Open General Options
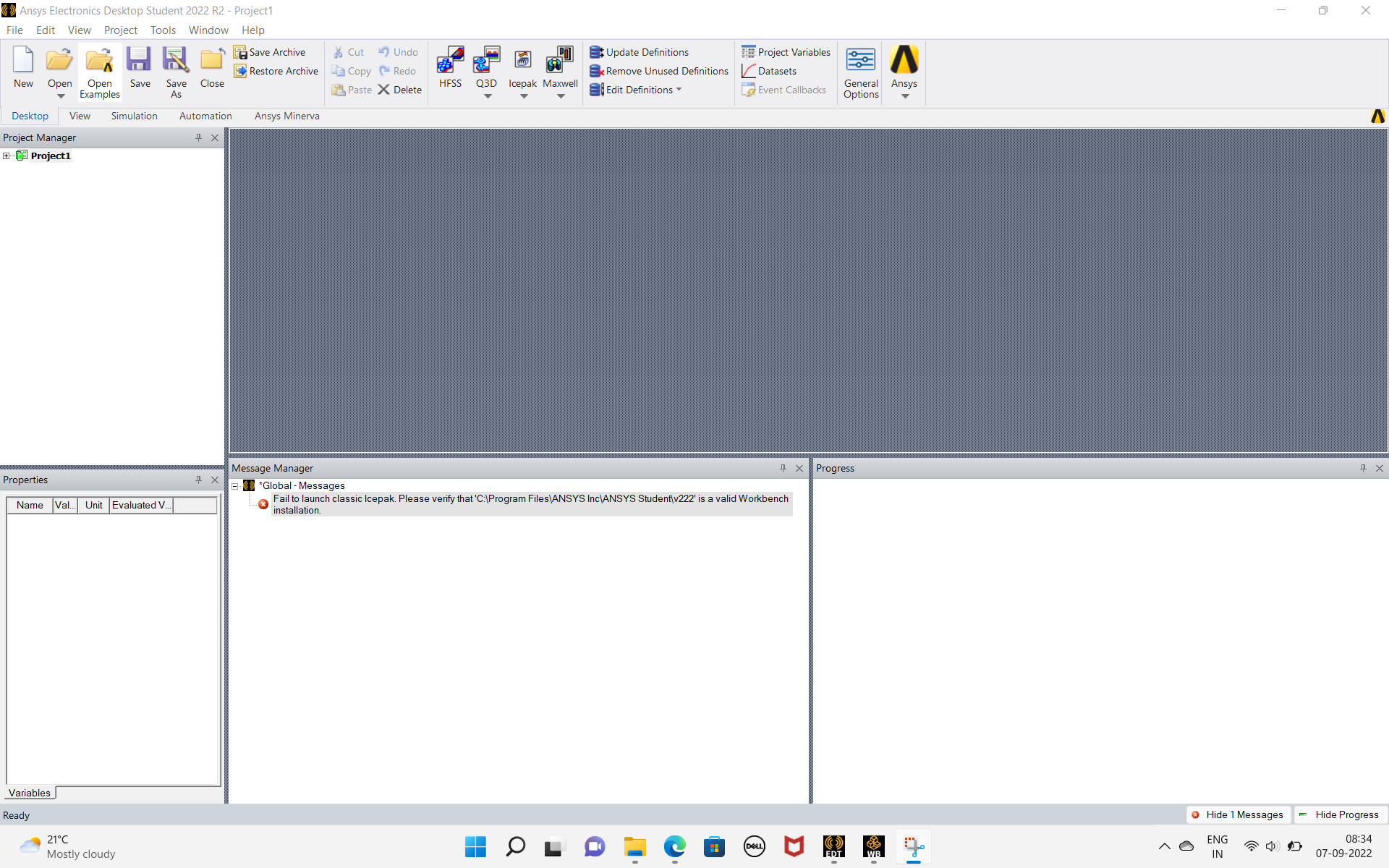 [x=861, y=72]
